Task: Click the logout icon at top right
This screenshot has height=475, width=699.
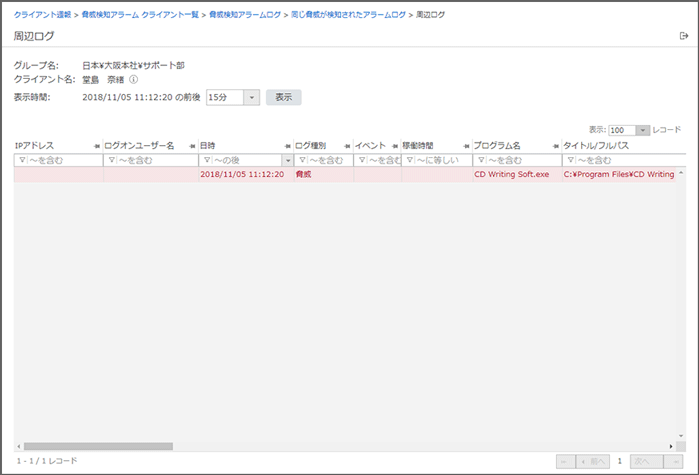Action: 683,36
